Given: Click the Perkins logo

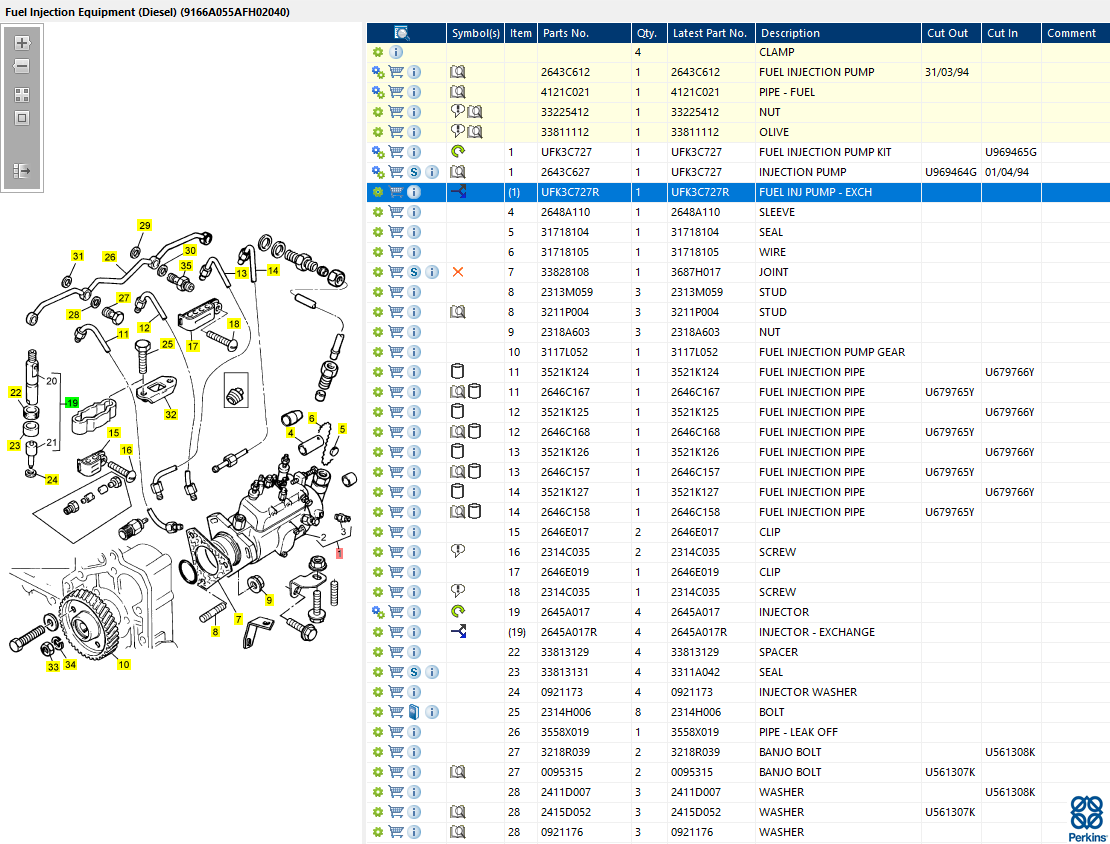Looking at the screenshot, I should pyautogui.click(x=1087, y=819).
